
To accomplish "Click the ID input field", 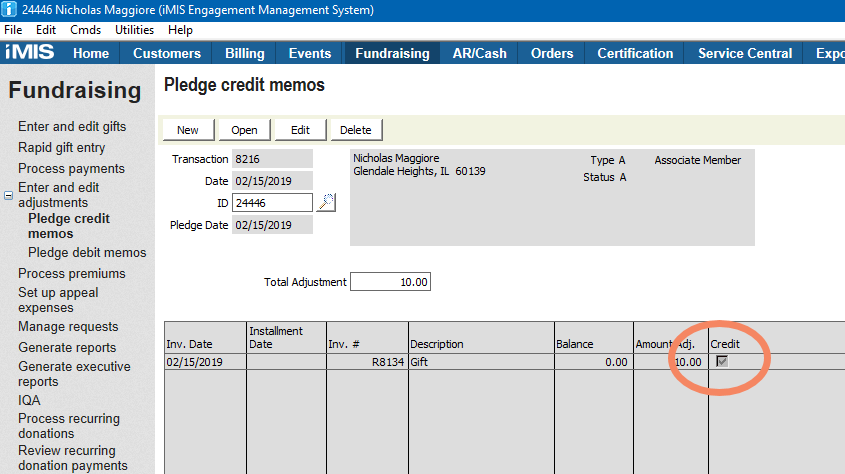I will pyautogui.click(x=272, y=203).
